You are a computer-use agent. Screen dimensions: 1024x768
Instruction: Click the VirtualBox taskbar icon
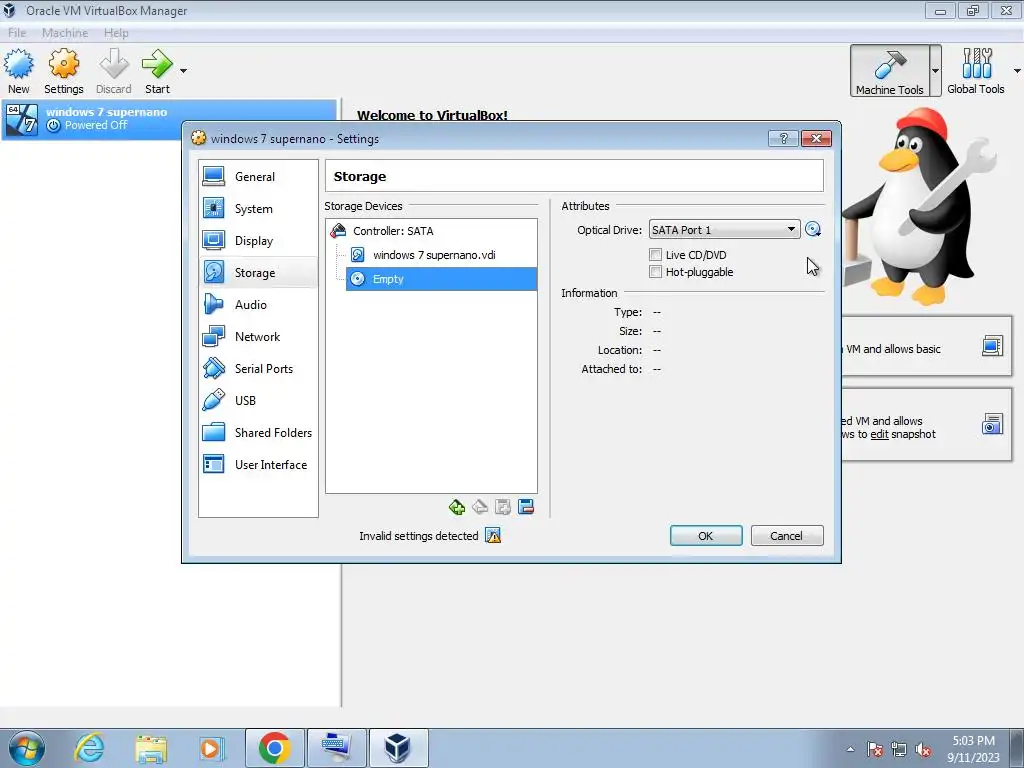tap(398, 748)
